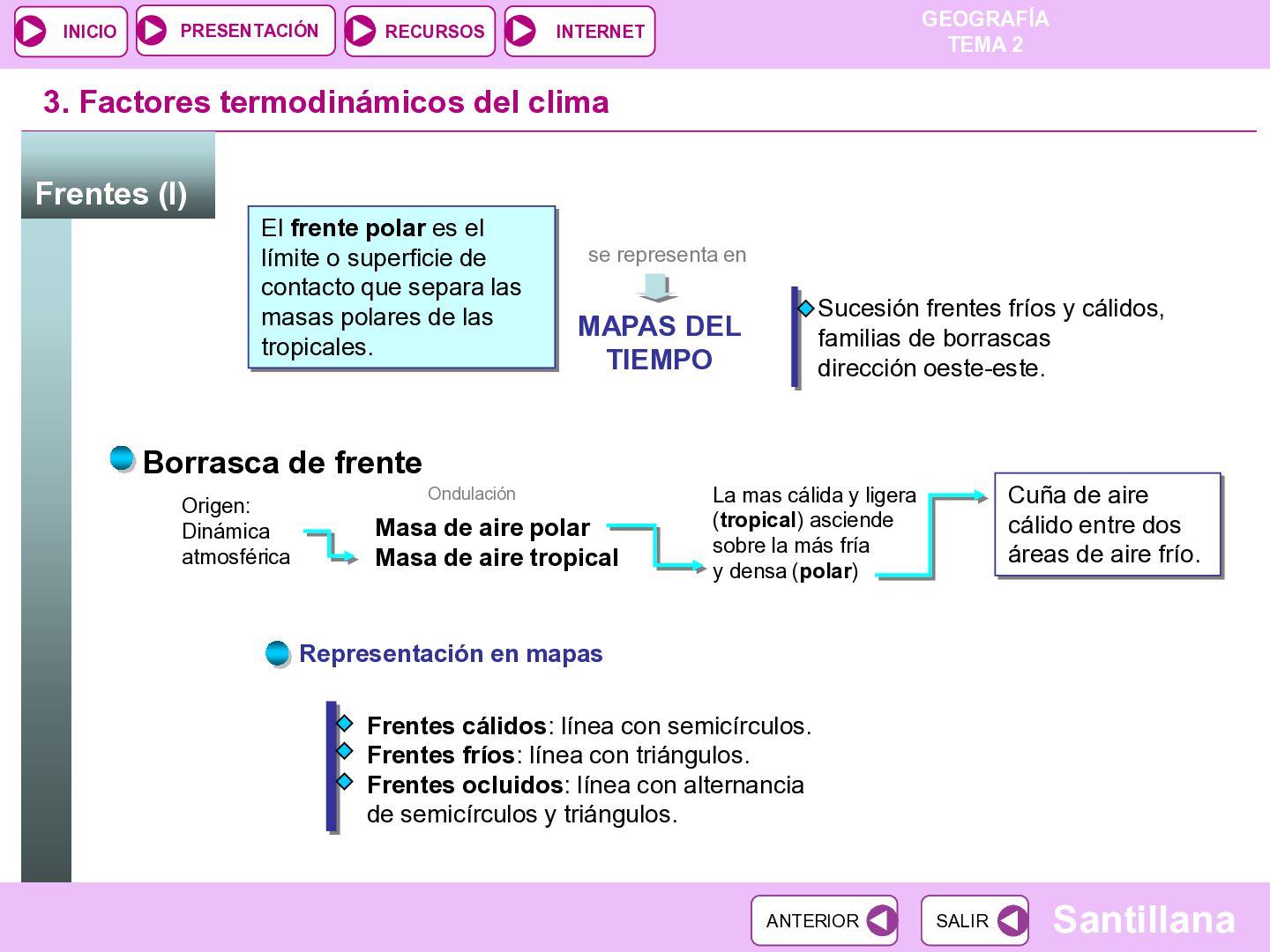This screenshot has height=952, width=1270.
Task: Click the diamond bullet next to Sucesión frentes
Action: coord(806,309)
